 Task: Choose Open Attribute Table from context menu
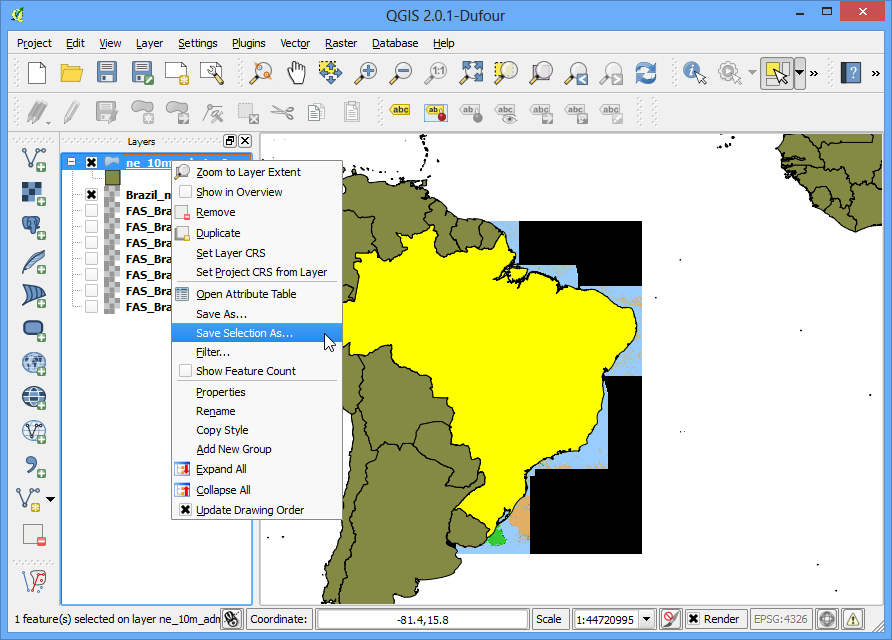point(257,294)
